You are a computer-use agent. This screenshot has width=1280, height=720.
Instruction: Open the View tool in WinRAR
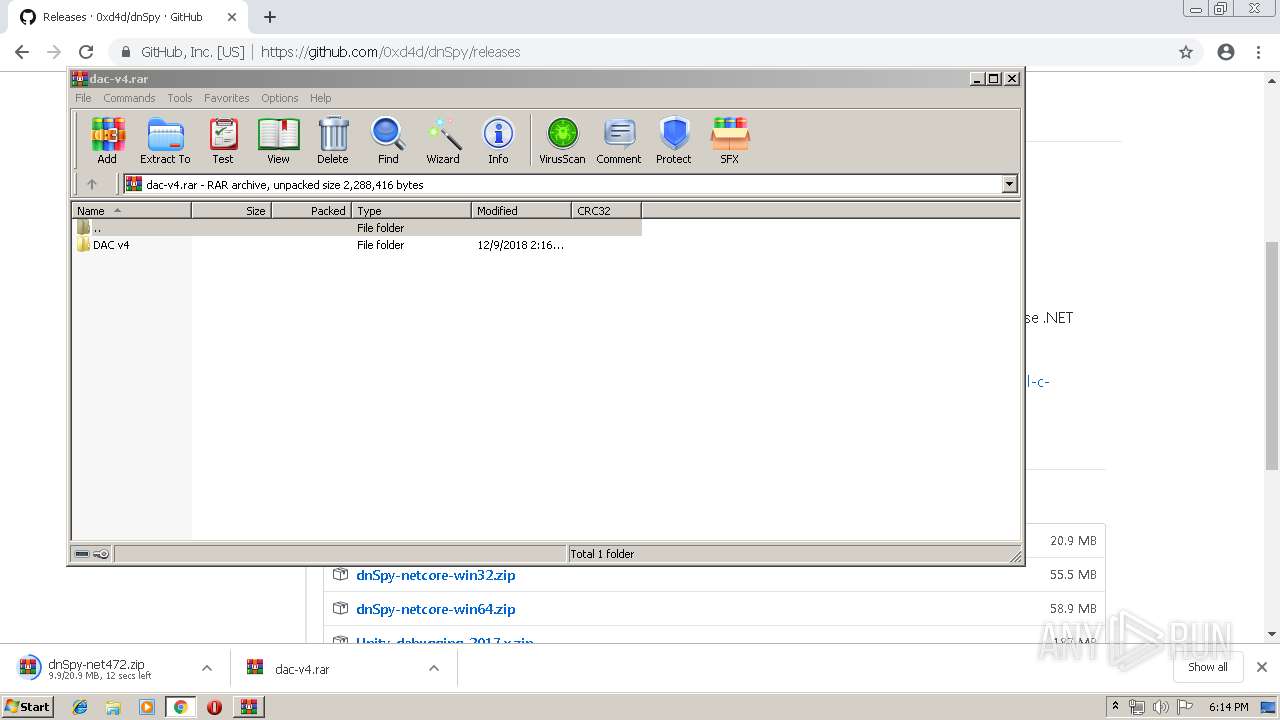pos(278,140)
